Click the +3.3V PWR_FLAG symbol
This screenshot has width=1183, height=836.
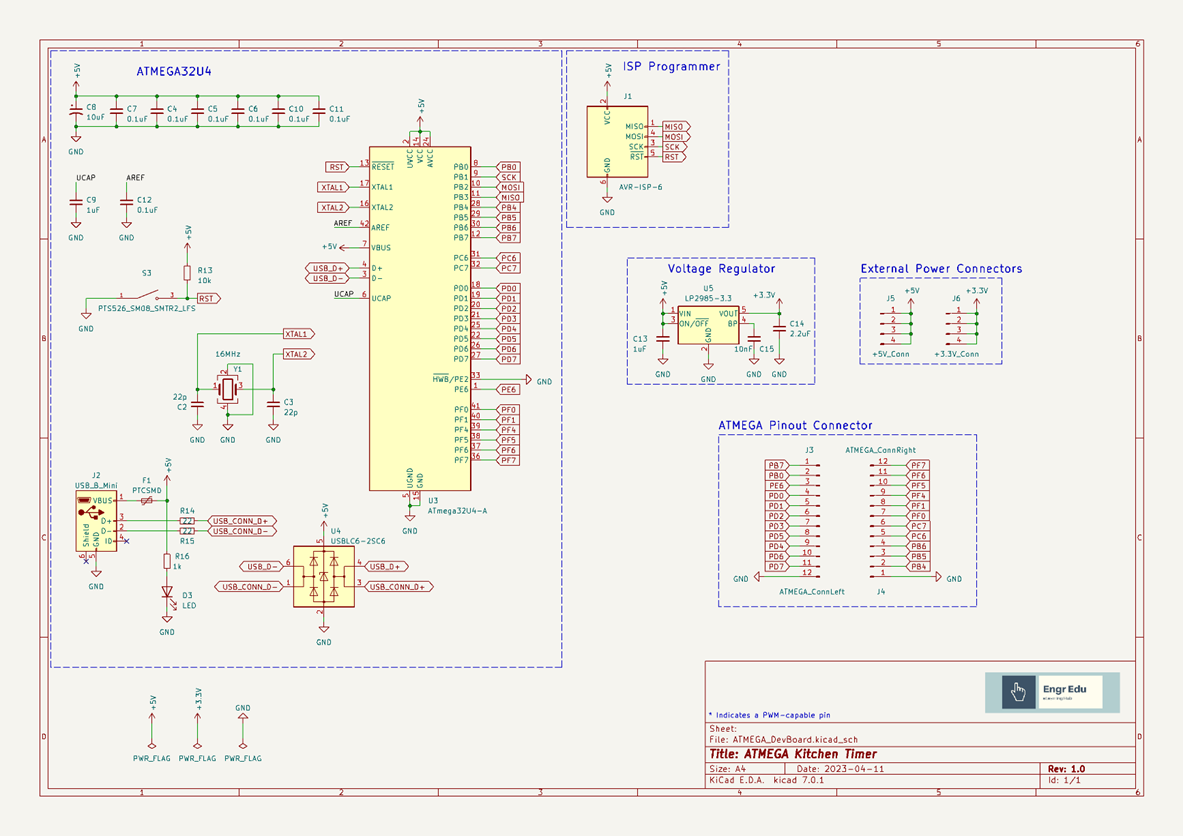[x=197, y=745]
